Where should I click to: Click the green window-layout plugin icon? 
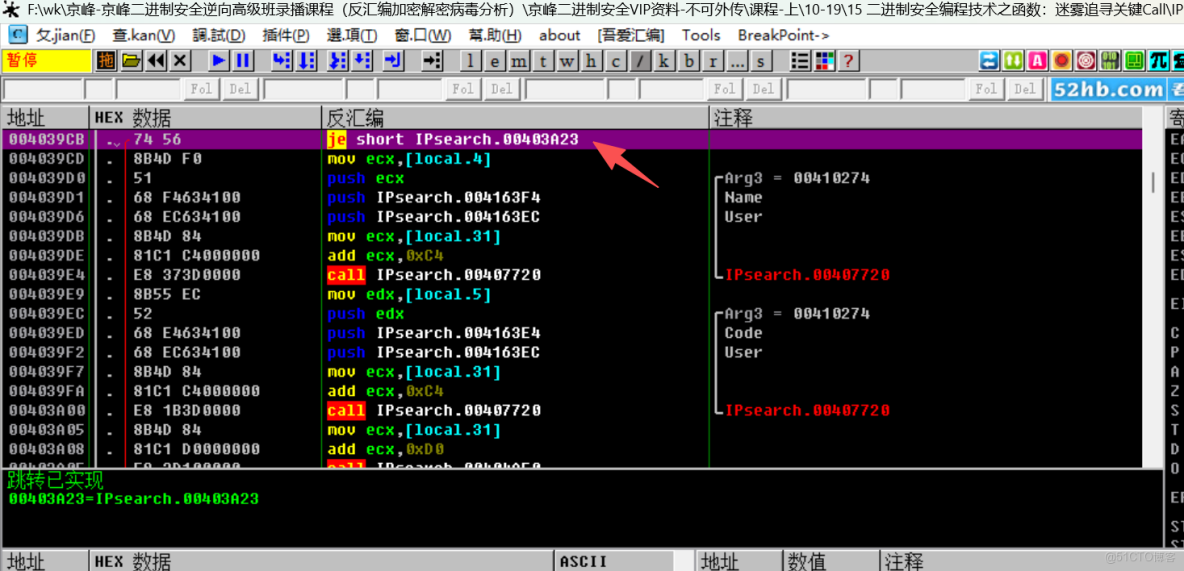click(1134, 61)
